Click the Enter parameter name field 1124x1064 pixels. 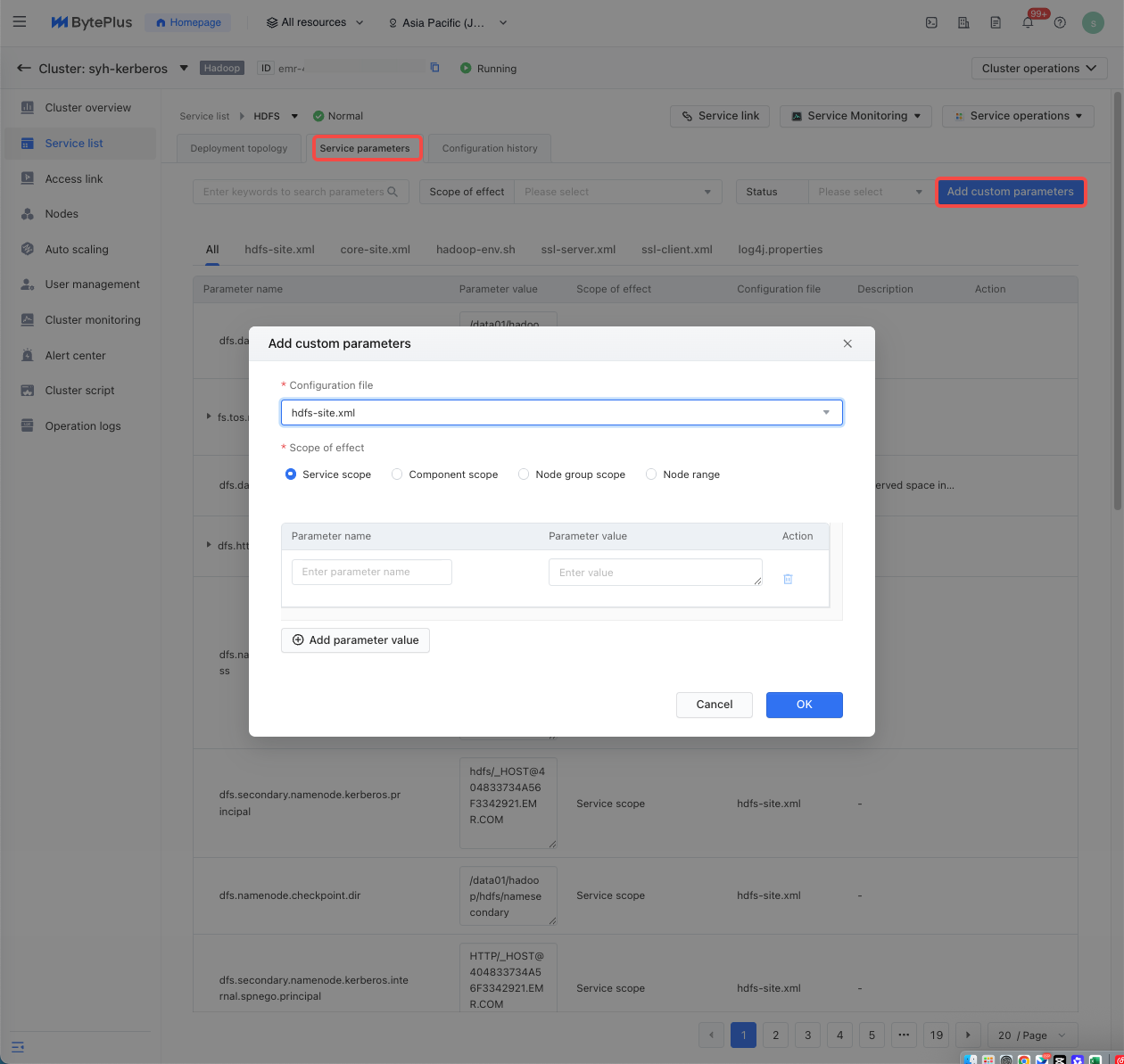(371, 572)
